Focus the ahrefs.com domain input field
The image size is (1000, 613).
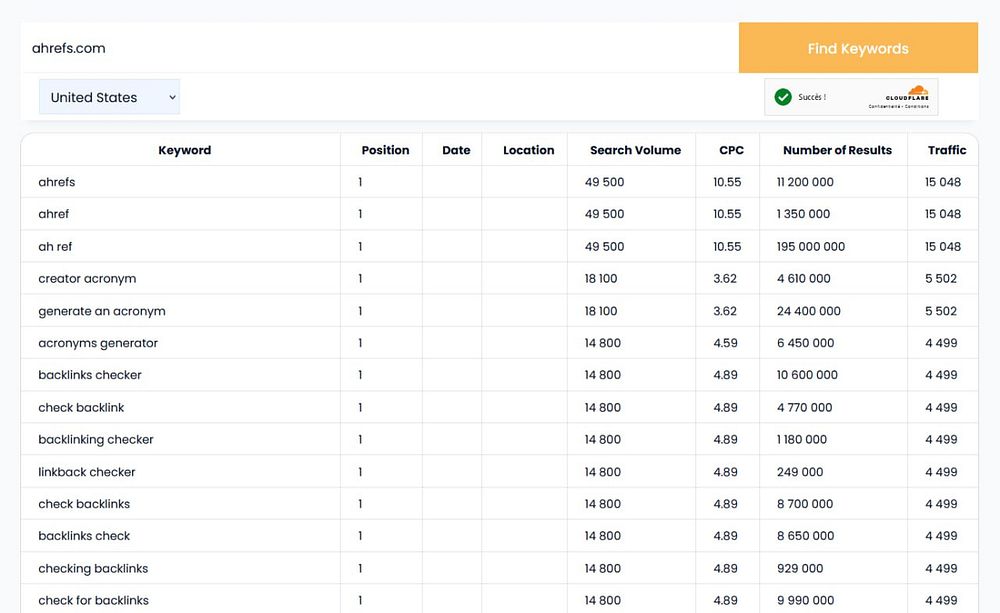(379, 48)
